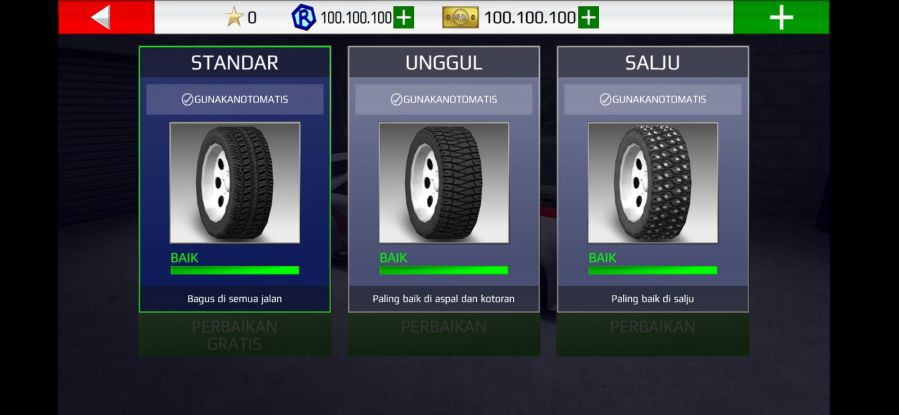Viewport: 899px width, 415px height.
Task: Choose the STANDAR tire header
Action: [x=235, y=62]
